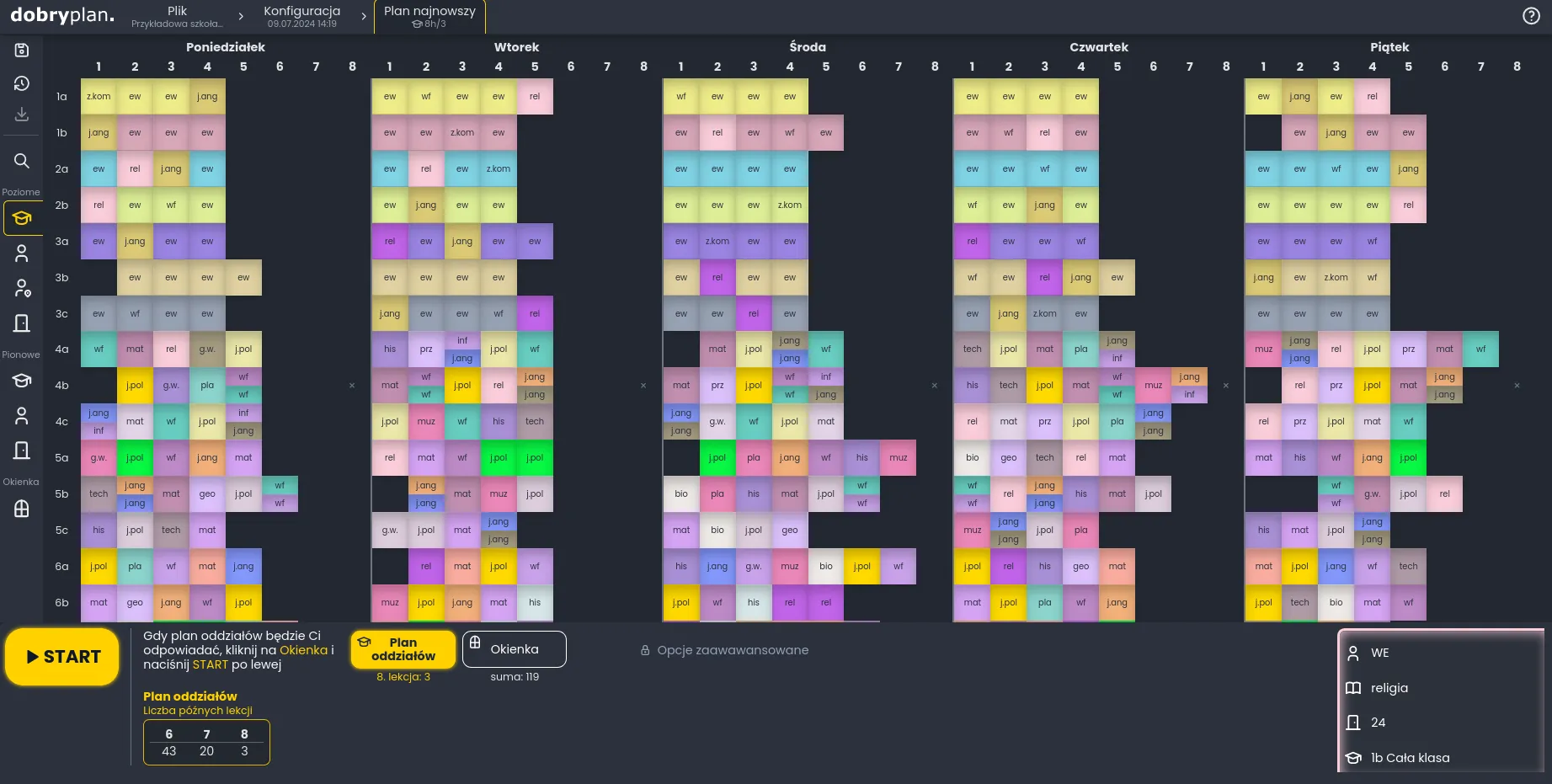
Task: Expand Opcje zaawansowane advanced options
Action: (724, 650)
